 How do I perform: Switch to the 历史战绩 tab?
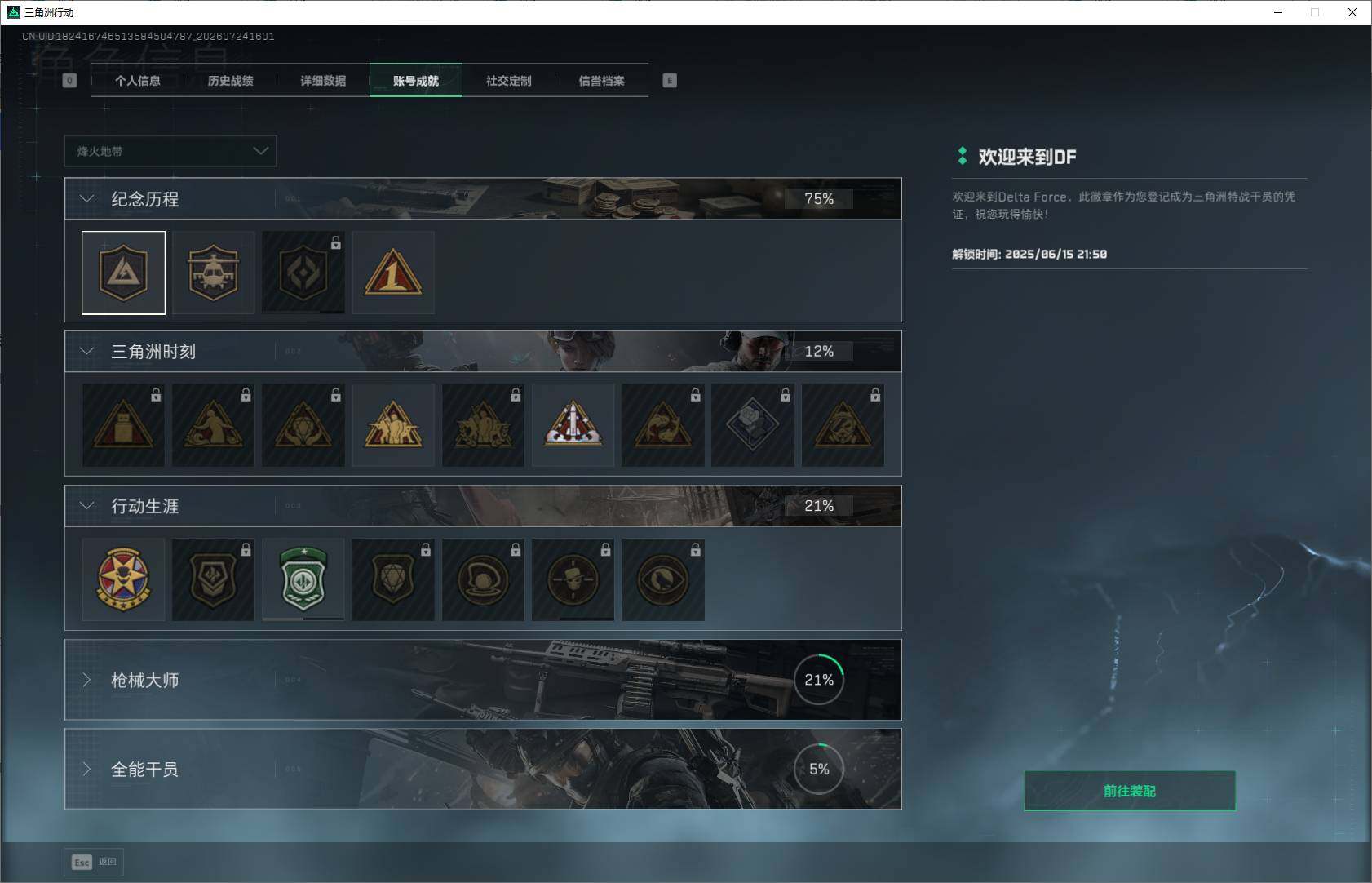[x=231, y=80]
